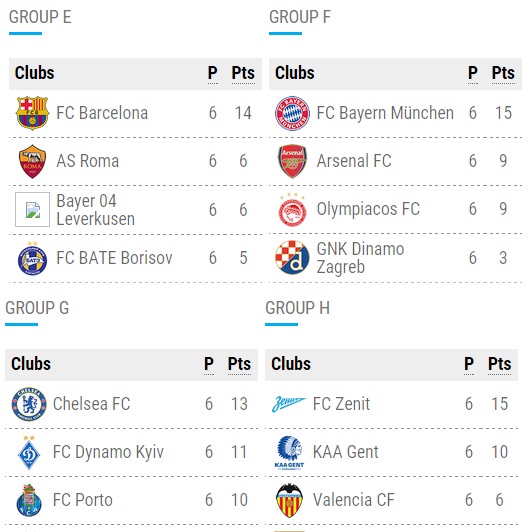Viewport: 530px width, 532px height.
Task: Click the Chelsea FC badge
Action: pyautogui.click(x=29, y=404)
